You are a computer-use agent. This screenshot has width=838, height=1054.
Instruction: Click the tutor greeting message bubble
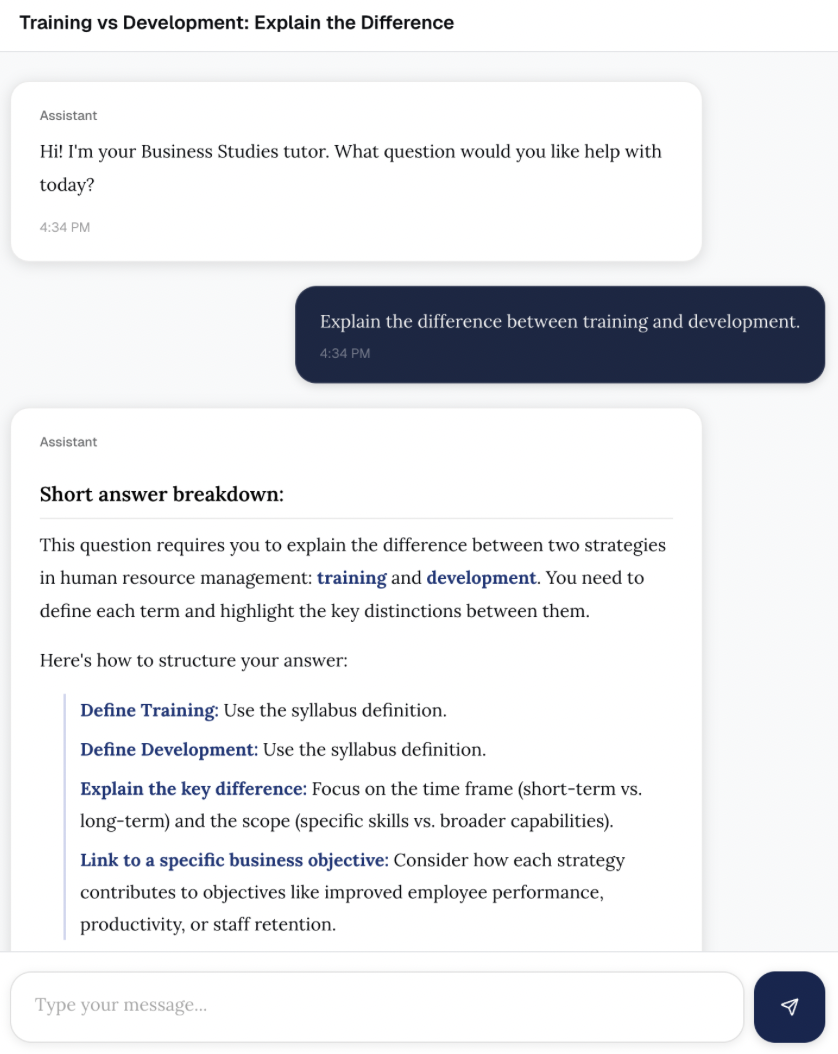click(x=356, y=171)
